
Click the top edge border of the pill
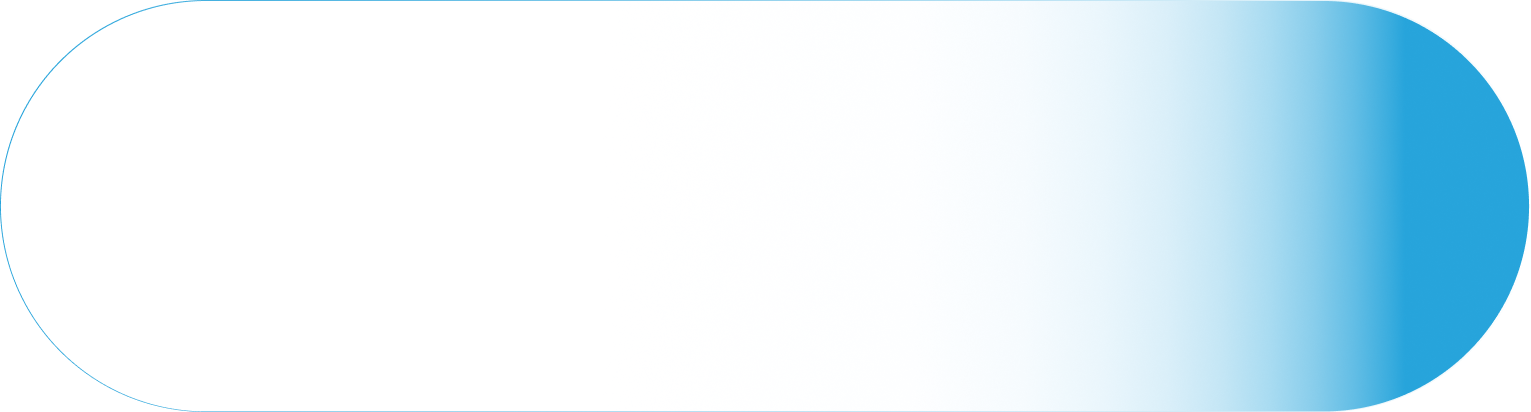click(x=765, y=1)
